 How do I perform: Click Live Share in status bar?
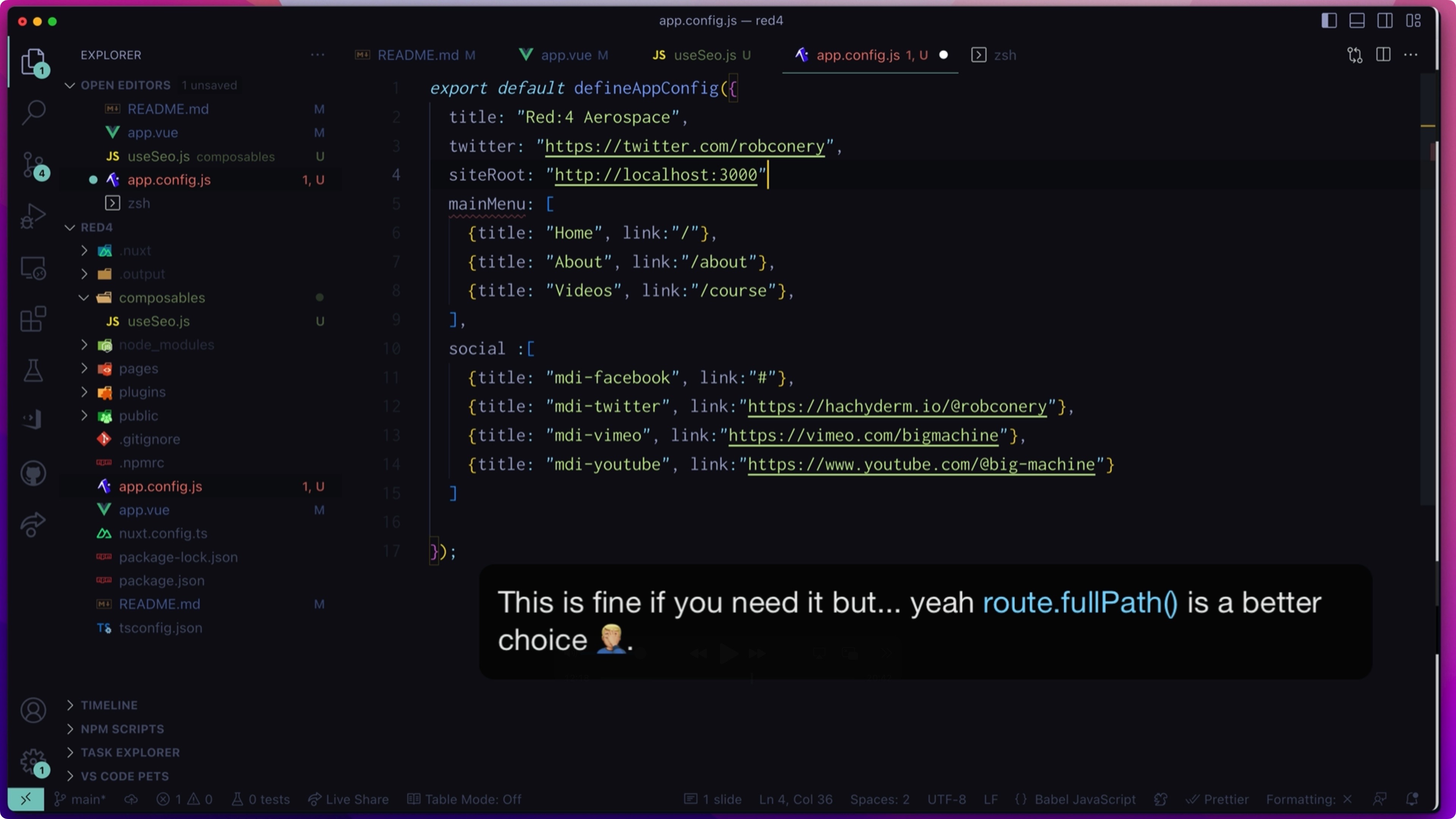pos(349,799)
